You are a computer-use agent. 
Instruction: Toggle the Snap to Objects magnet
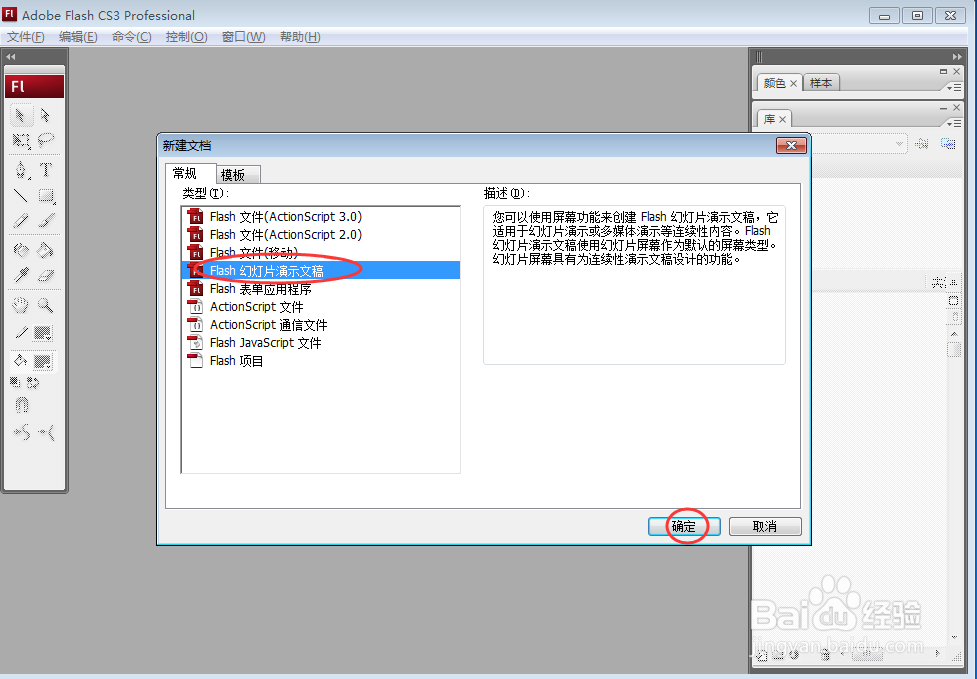pos(21,406)
